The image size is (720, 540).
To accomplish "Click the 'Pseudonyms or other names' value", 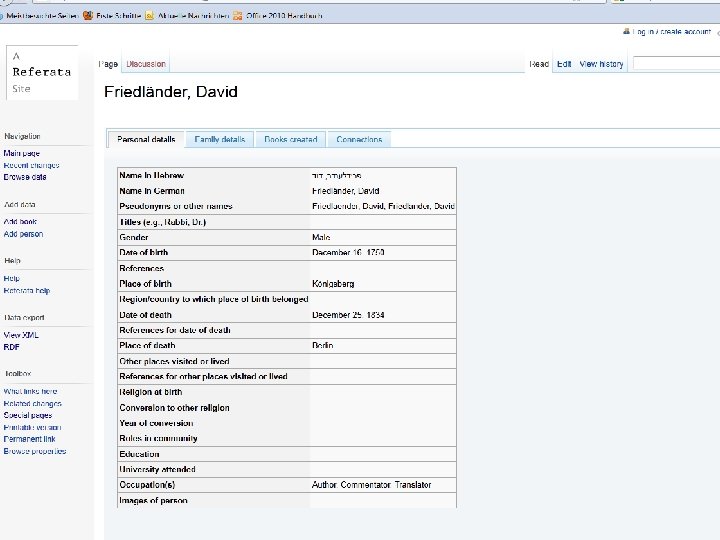I will point(383,206).
